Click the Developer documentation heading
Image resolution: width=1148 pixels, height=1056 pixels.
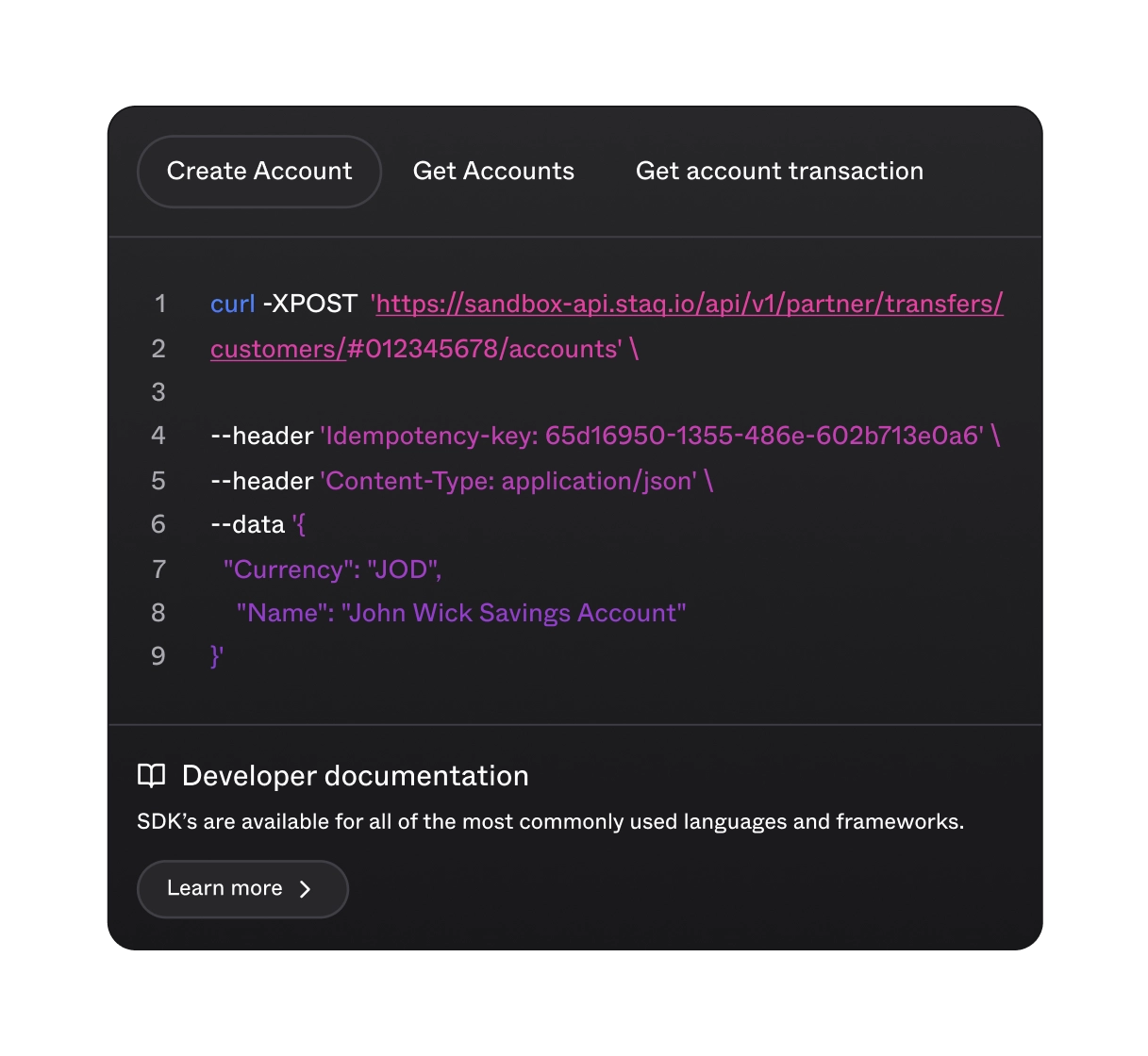[354, 775]
